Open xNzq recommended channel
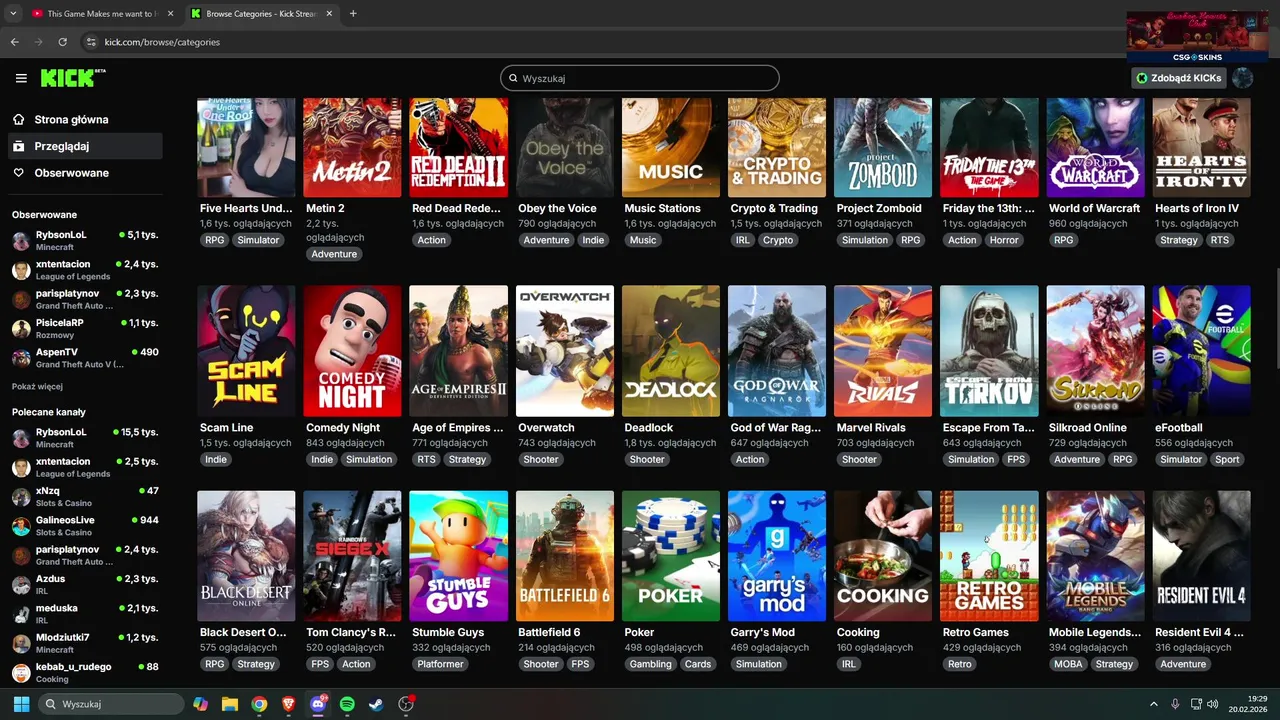 [84, 497]
